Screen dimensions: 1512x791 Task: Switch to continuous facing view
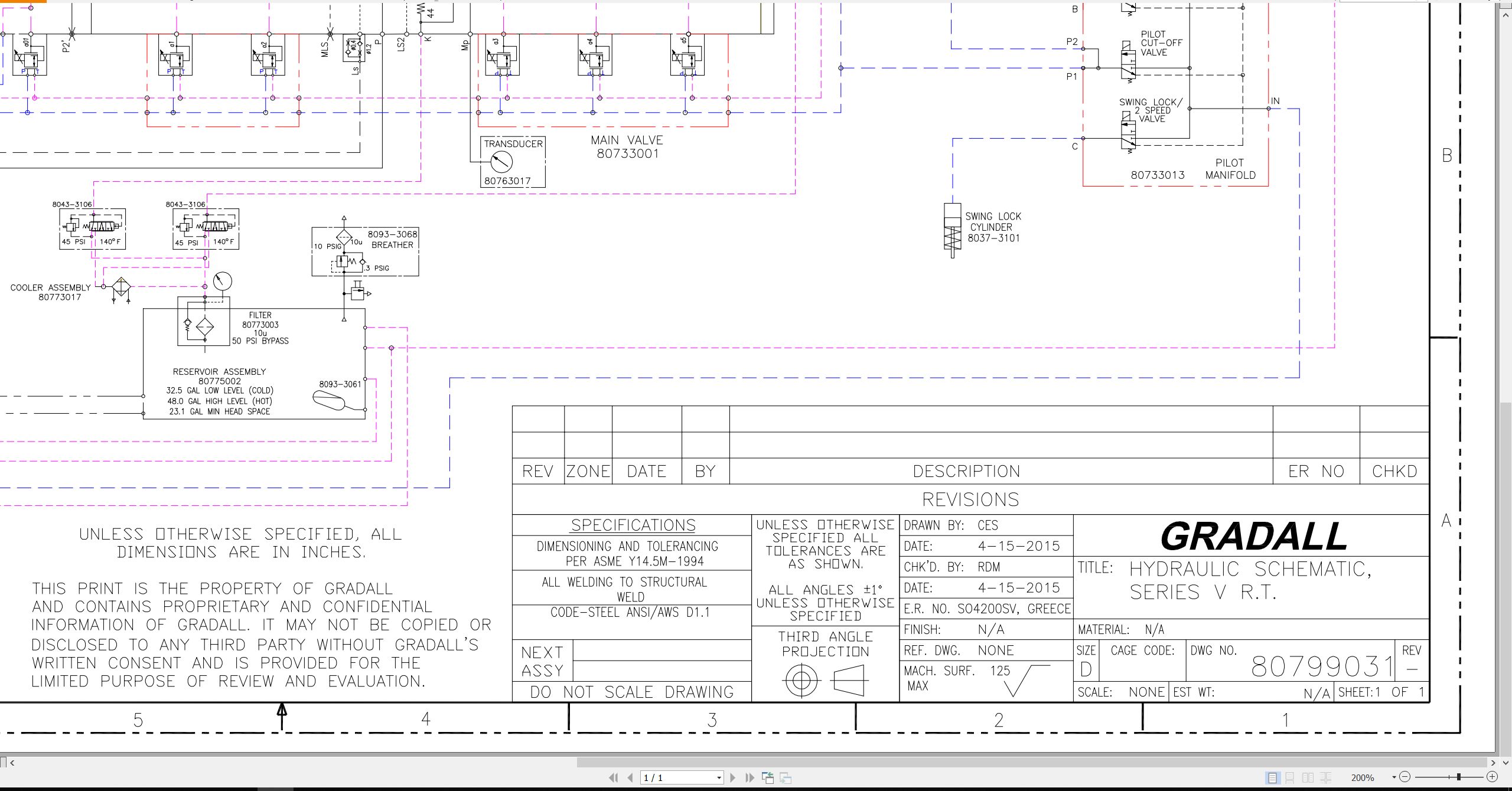(x=1326, y=777)
